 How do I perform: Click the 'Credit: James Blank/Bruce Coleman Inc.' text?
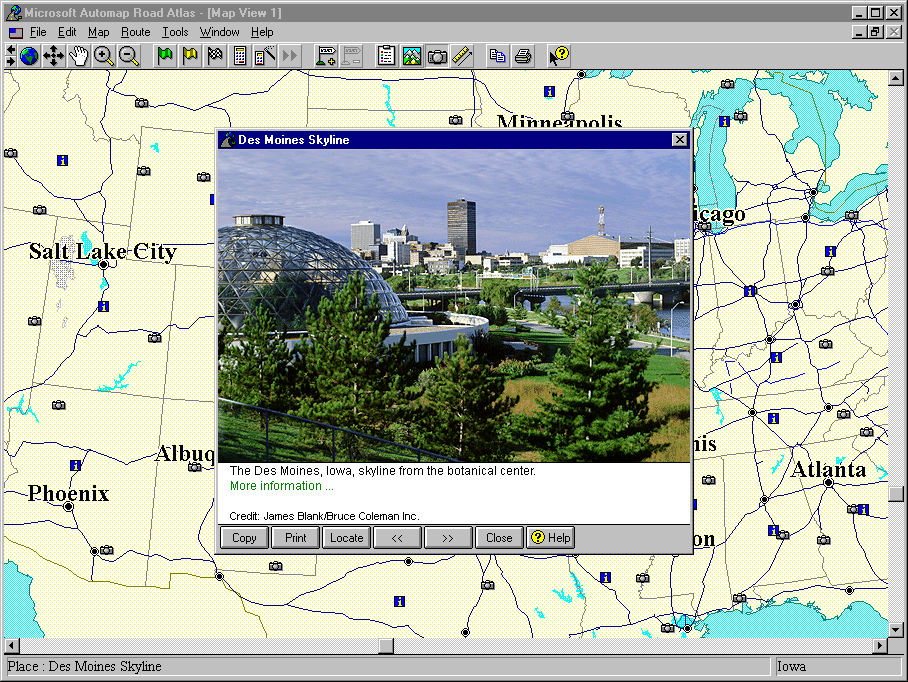324,516
